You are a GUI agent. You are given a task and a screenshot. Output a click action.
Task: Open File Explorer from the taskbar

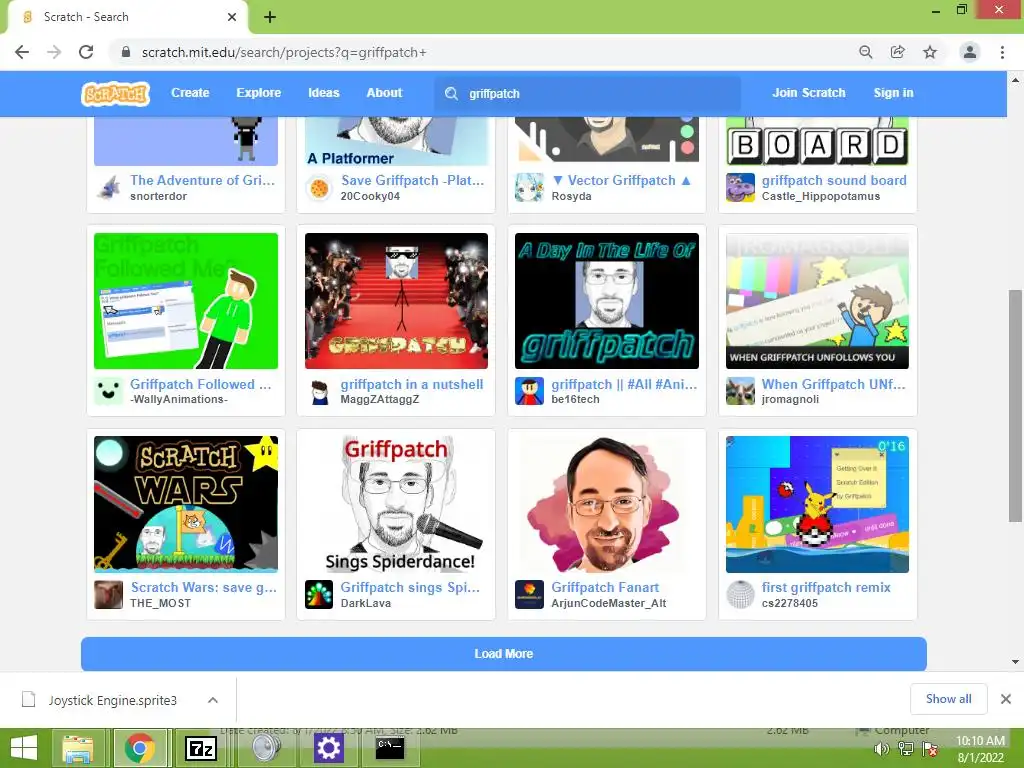78,748
